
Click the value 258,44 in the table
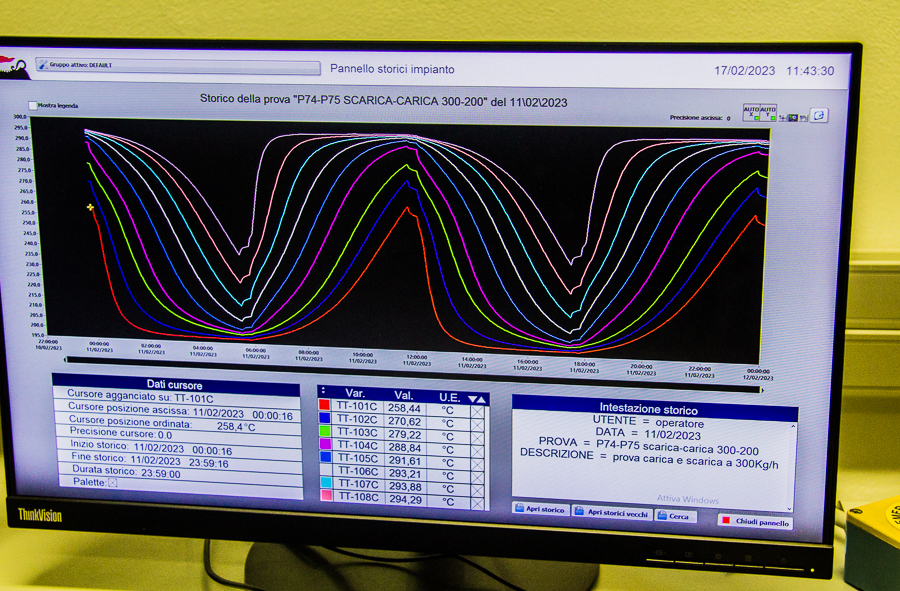405,408
